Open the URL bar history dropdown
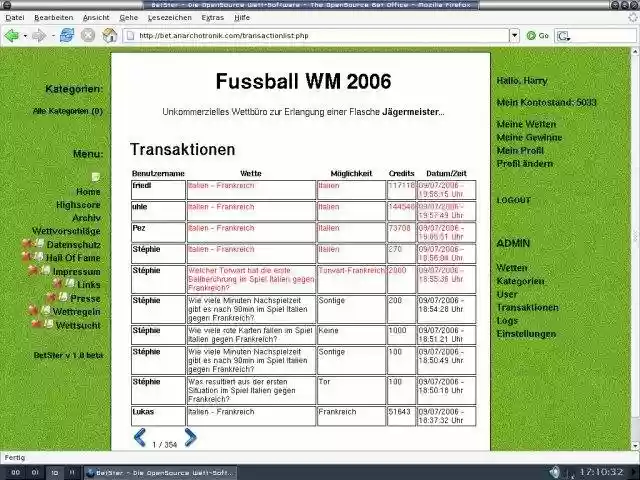The image size is (640, 480). 515,36
